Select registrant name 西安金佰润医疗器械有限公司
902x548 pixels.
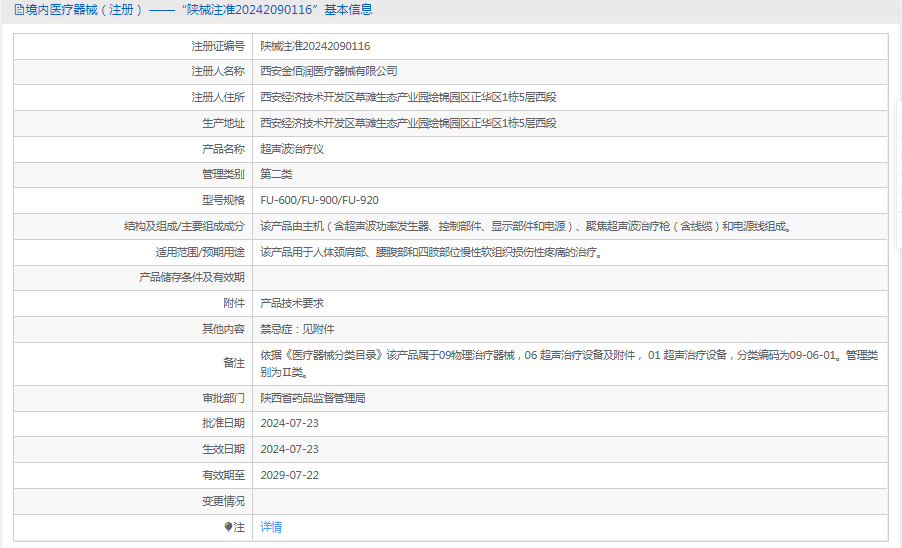pos(329,71)
